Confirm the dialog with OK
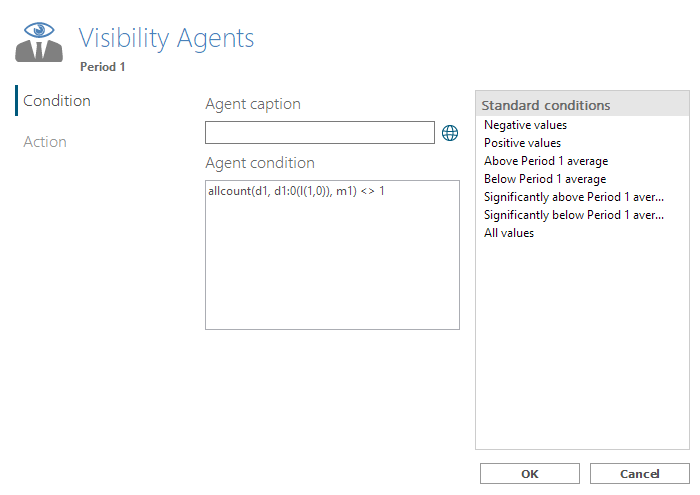 point(530,474)
